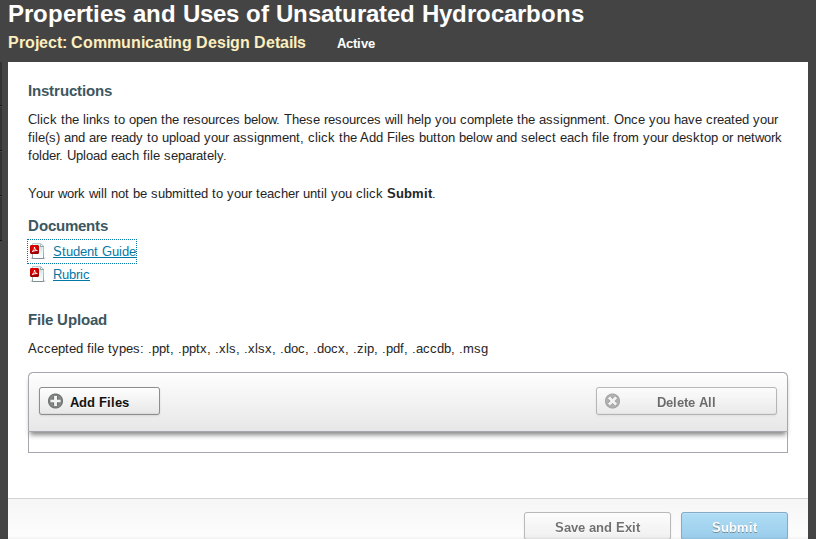The image size is (816, 539).
Task: Click the empty uploaded files list area
Action: click(x=407, y=442)
